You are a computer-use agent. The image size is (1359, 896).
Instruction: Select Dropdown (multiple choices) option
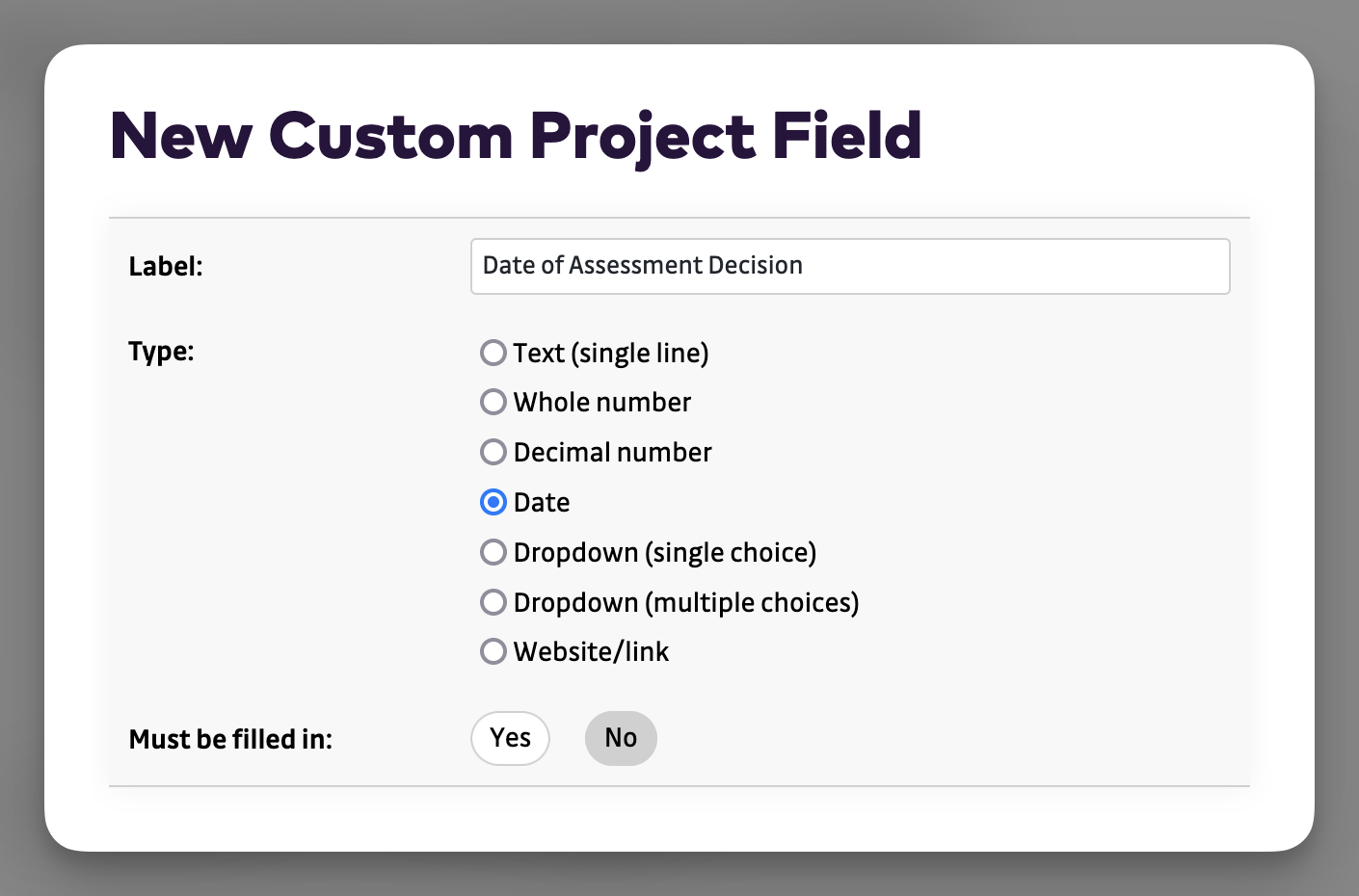tap(493, 602)
